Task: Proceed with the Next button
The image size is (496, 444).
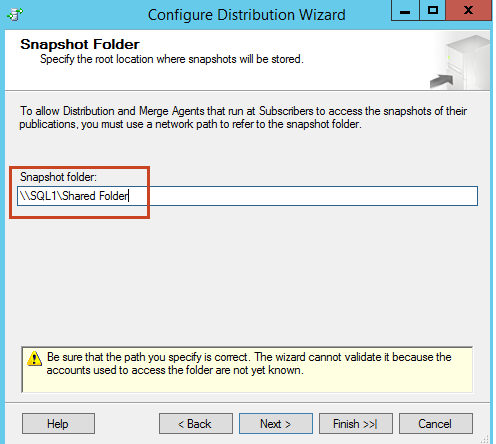Action: 276,424
